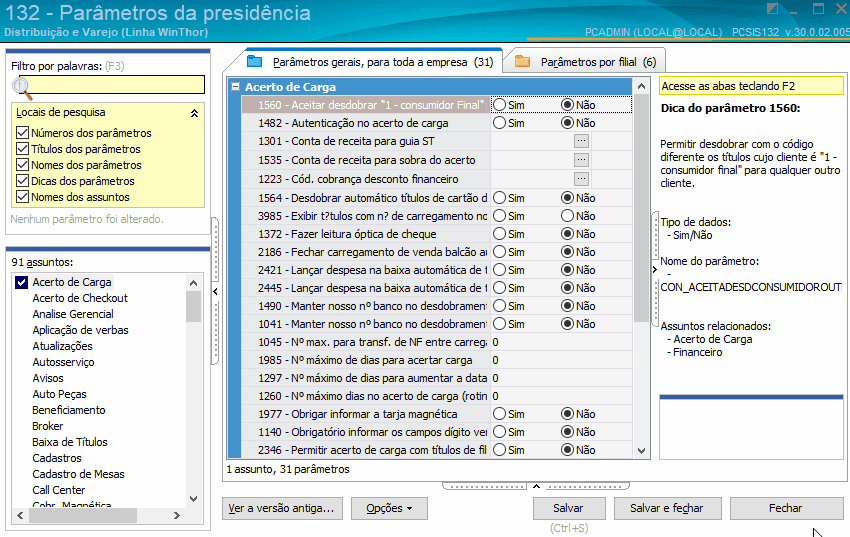Click the bottom notes text area
The image size is (850, 537).
click(751, 429)
